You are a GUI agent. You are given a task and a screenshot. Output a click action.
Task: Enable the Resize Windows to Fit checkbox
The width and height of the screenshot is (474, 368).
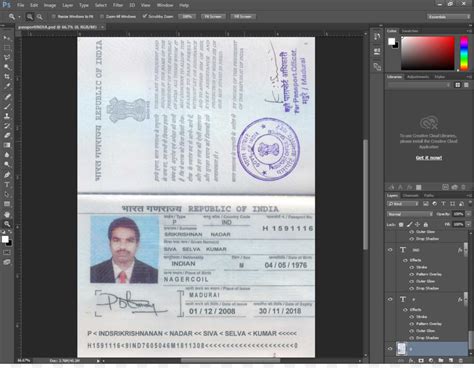tap(53, 16)
